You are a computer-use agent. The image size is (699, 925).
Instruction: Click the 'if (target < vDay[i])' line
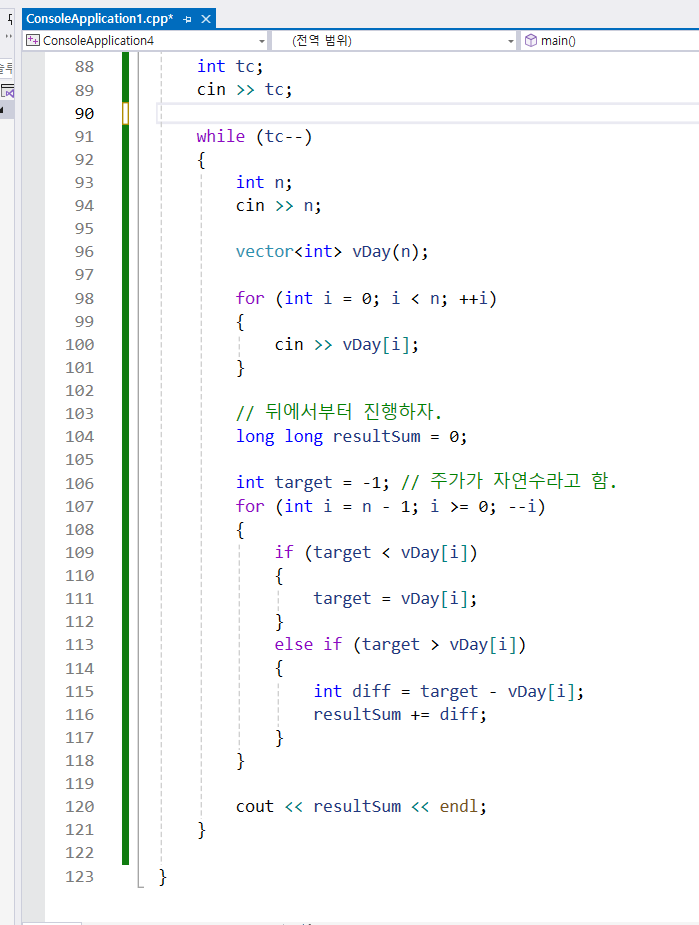click(376, 553)
